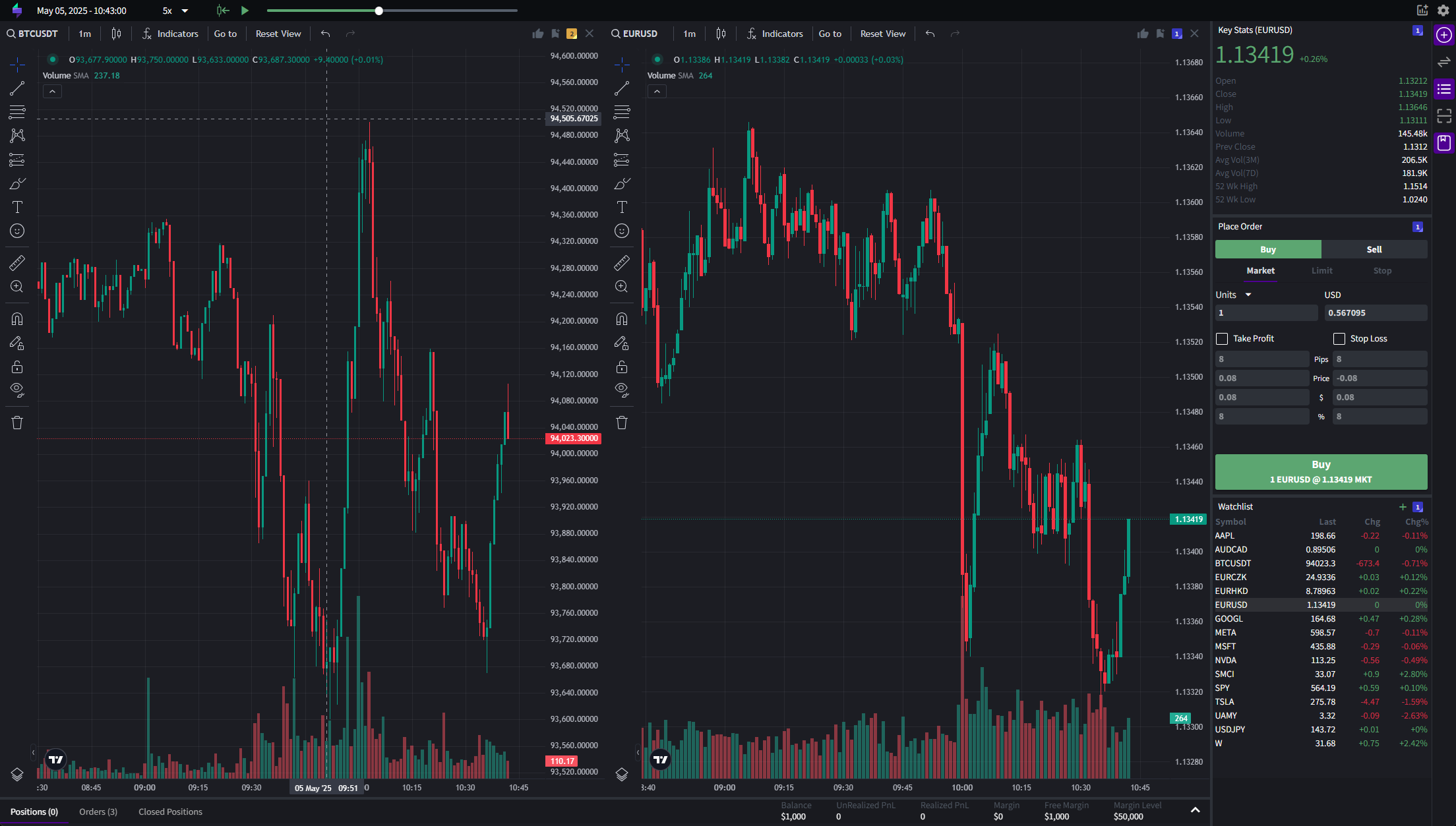Select Buy tab in Place Order
Image resolution: width=1456 pixels, height=826 pixels.
1268,249
